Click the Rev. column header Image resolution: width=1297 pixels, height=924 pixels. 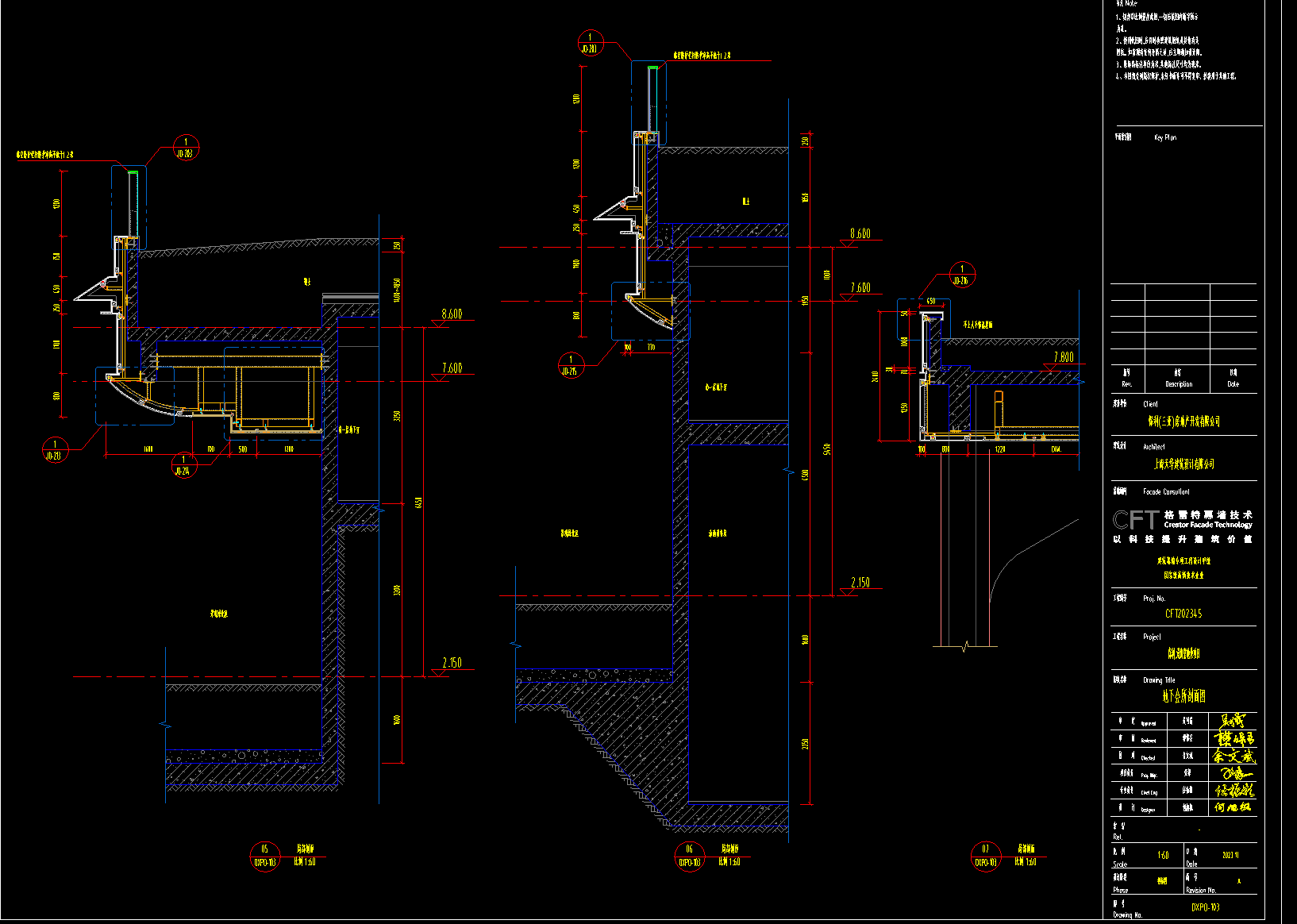point(1126,384)
